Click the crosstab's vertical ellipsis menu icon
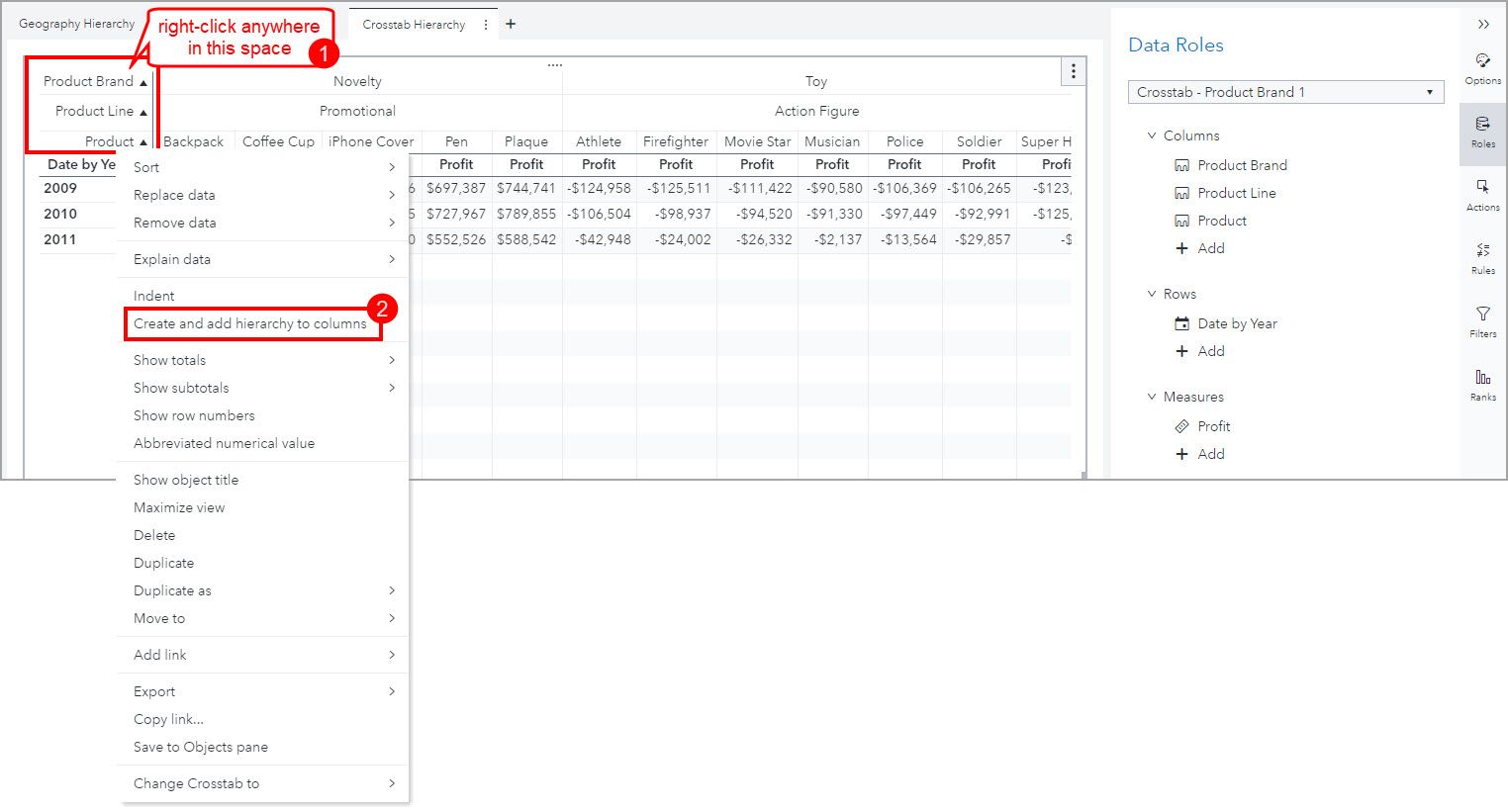The height and width of the screenshot is (812, 1508). 1073,70
